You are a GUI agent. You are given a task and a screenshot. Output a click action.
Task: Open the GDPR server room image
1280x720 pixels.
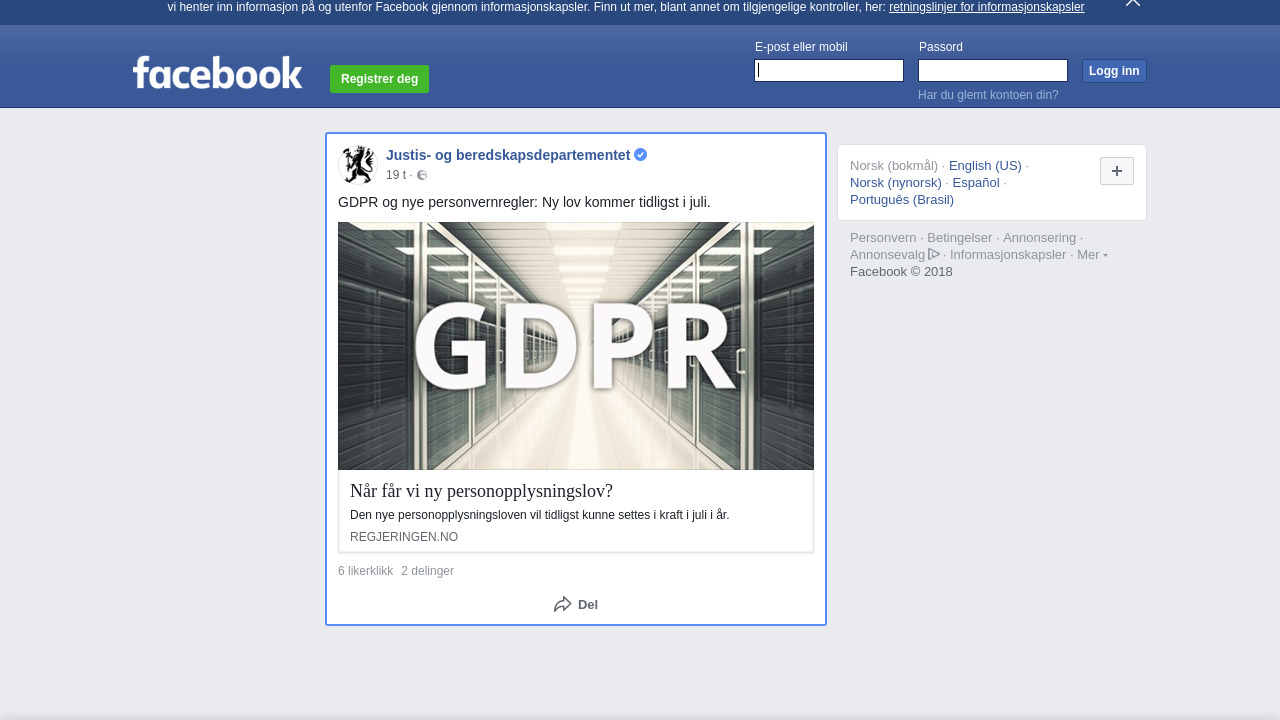[576, 346]
